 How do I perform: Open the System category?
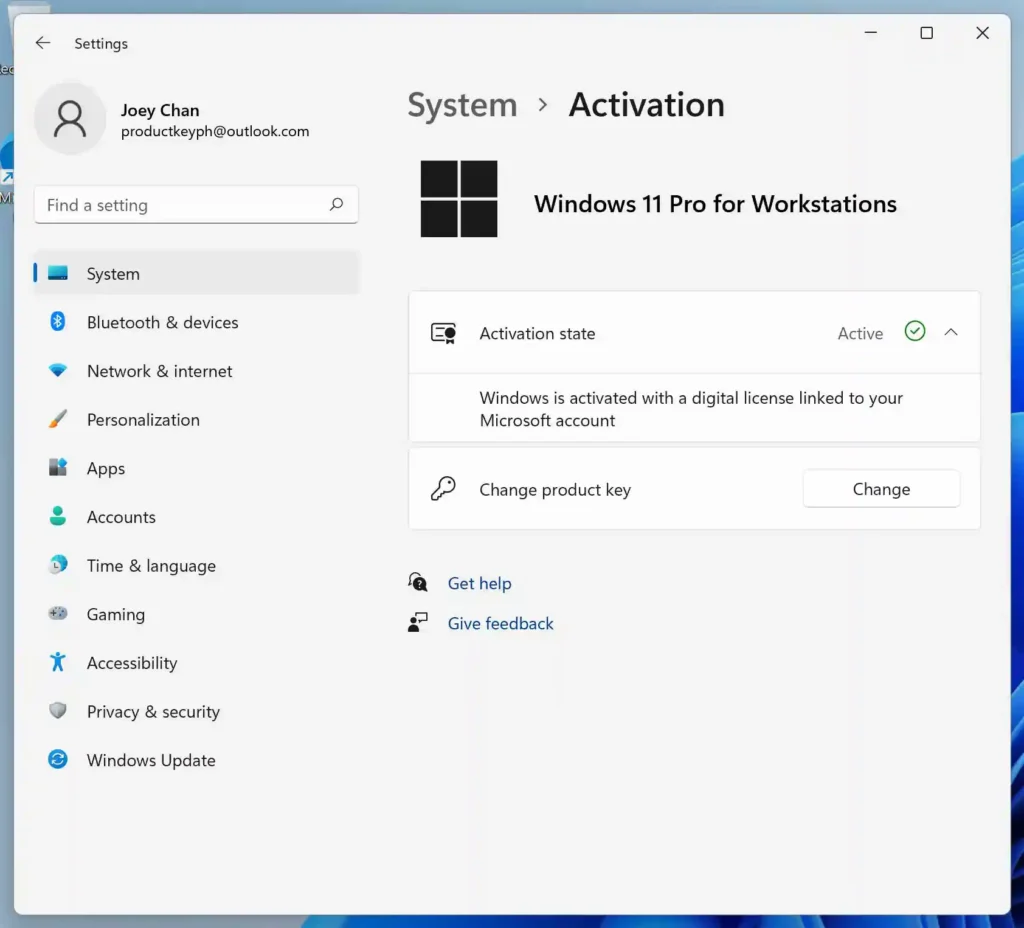click(x=197, y=273)
